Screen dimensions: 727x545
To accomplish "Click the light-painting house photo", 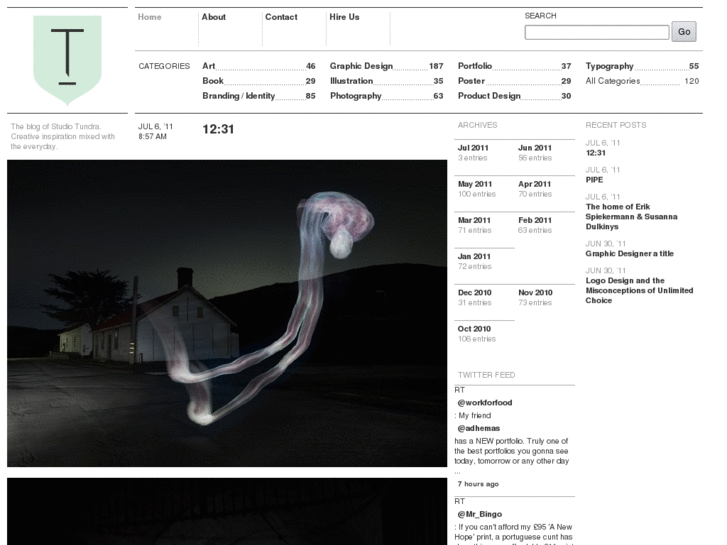I will 227,313.
